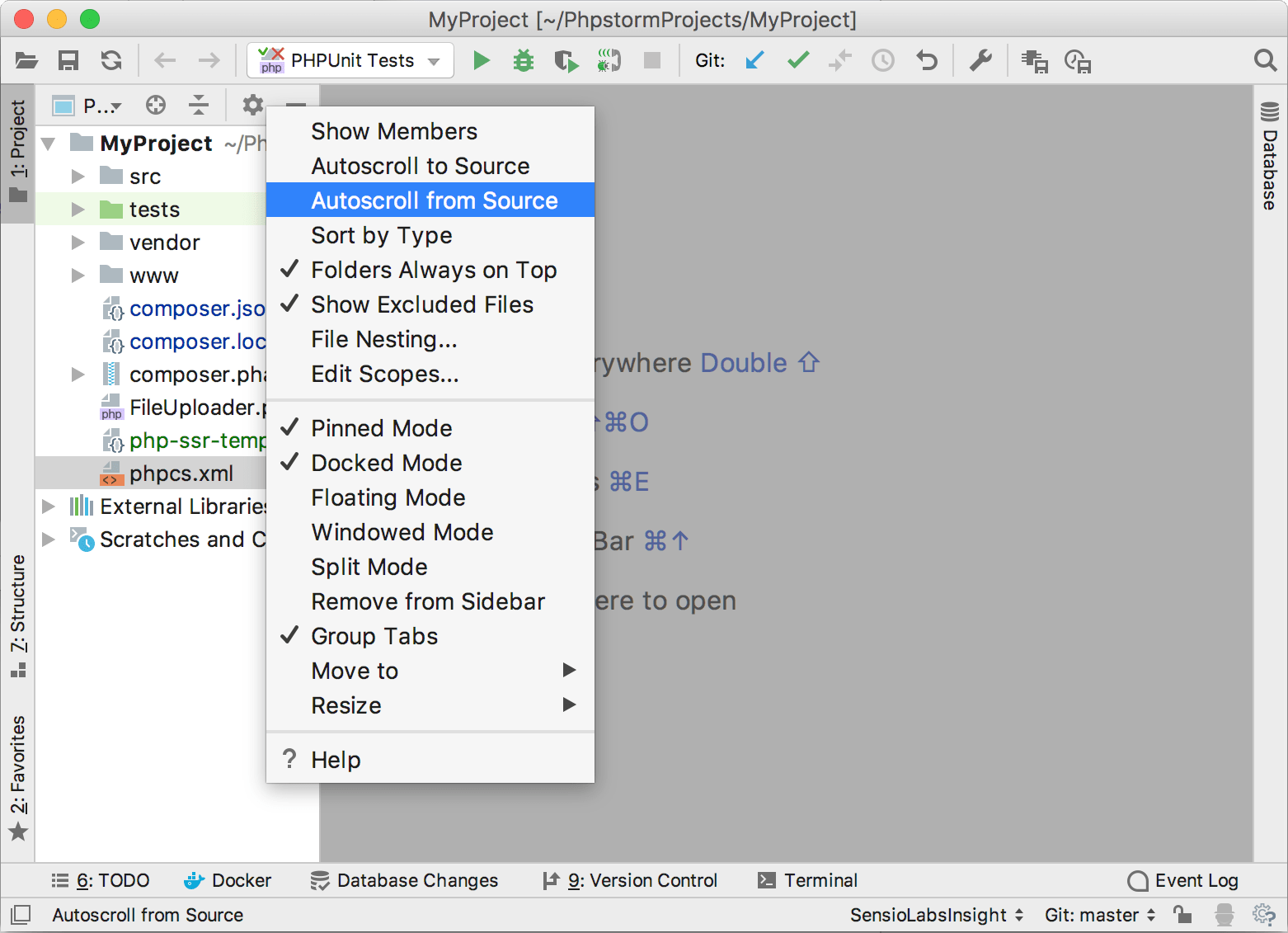This screenshot has width=1288, height=933.
Task: Turn off Pinned Mode
Action: coord(381,427)
